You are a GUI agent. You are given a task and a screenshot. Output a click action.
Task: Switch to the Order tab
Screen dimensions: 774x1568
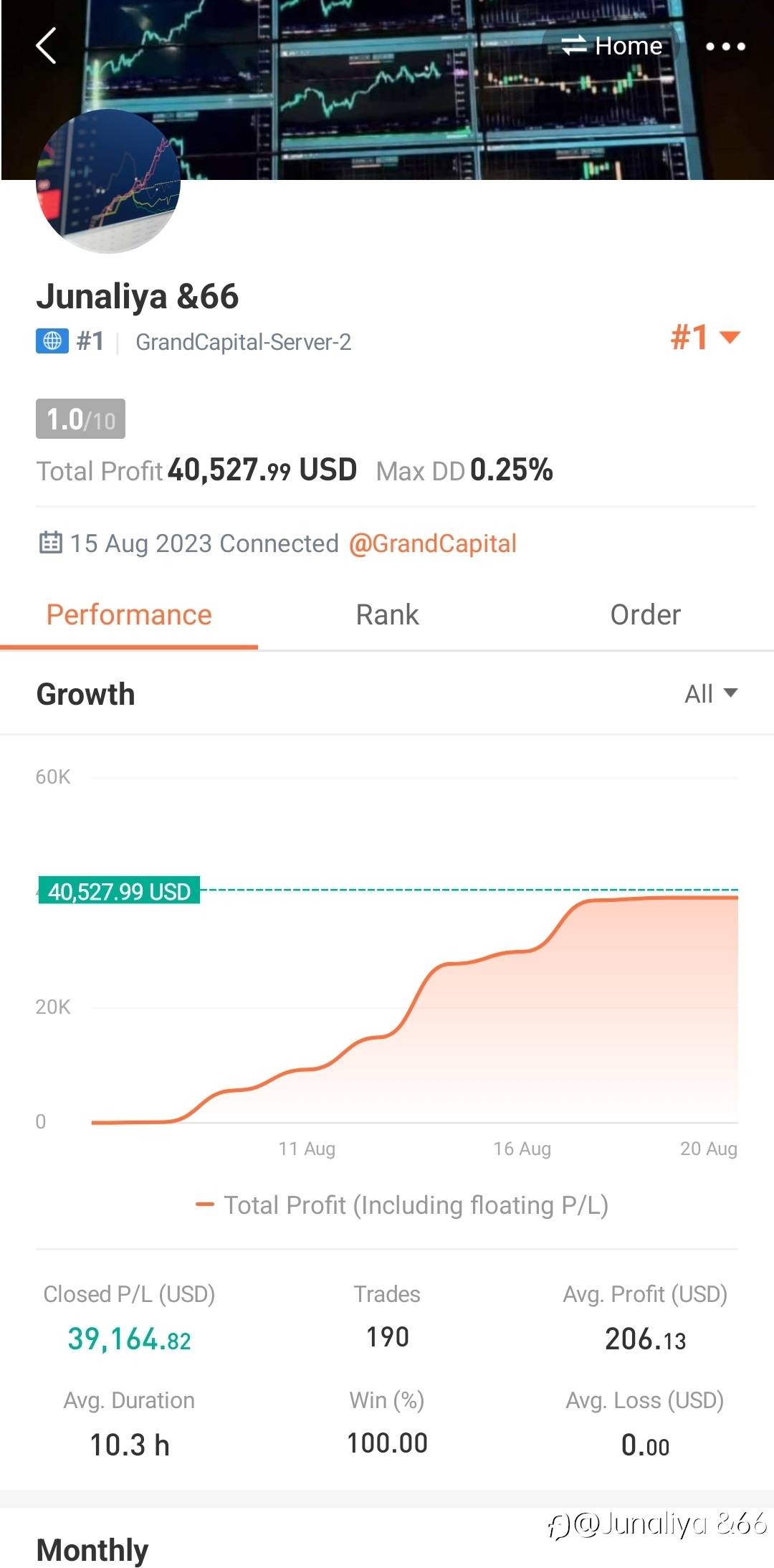click(x=645, y=615)
